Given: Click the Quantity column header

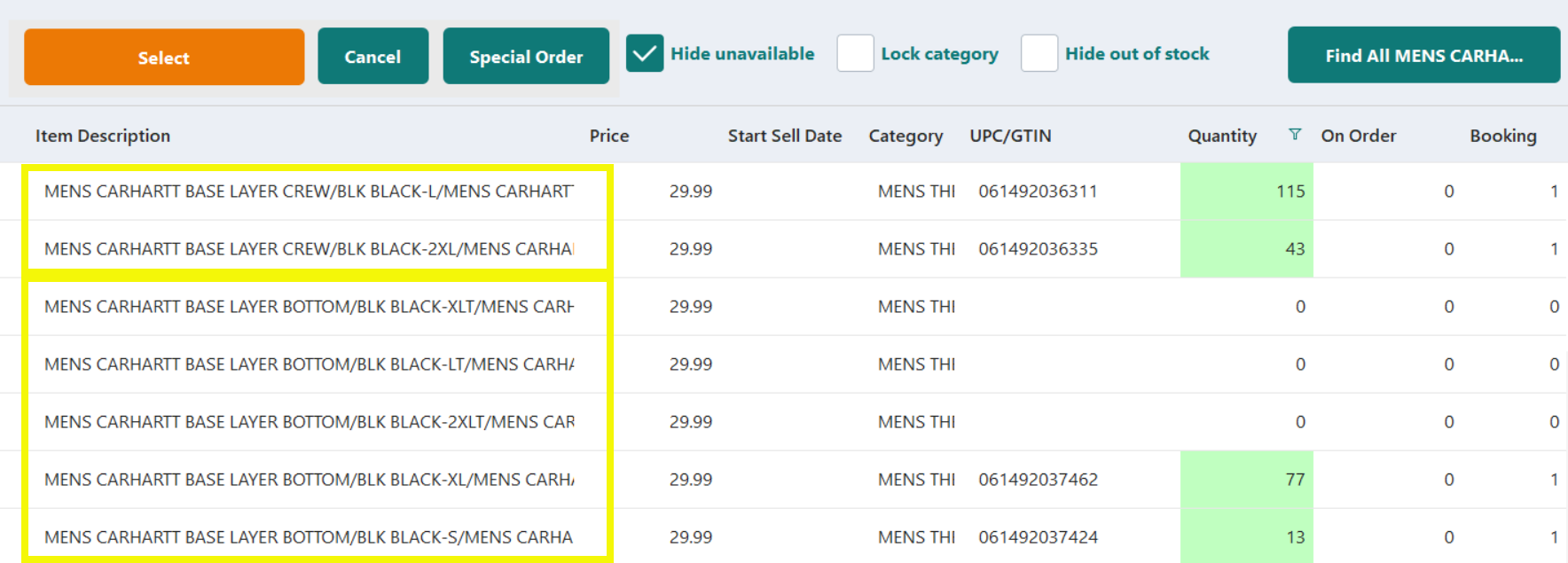Looking at the screenshot, I should (x=1222, y=136).
